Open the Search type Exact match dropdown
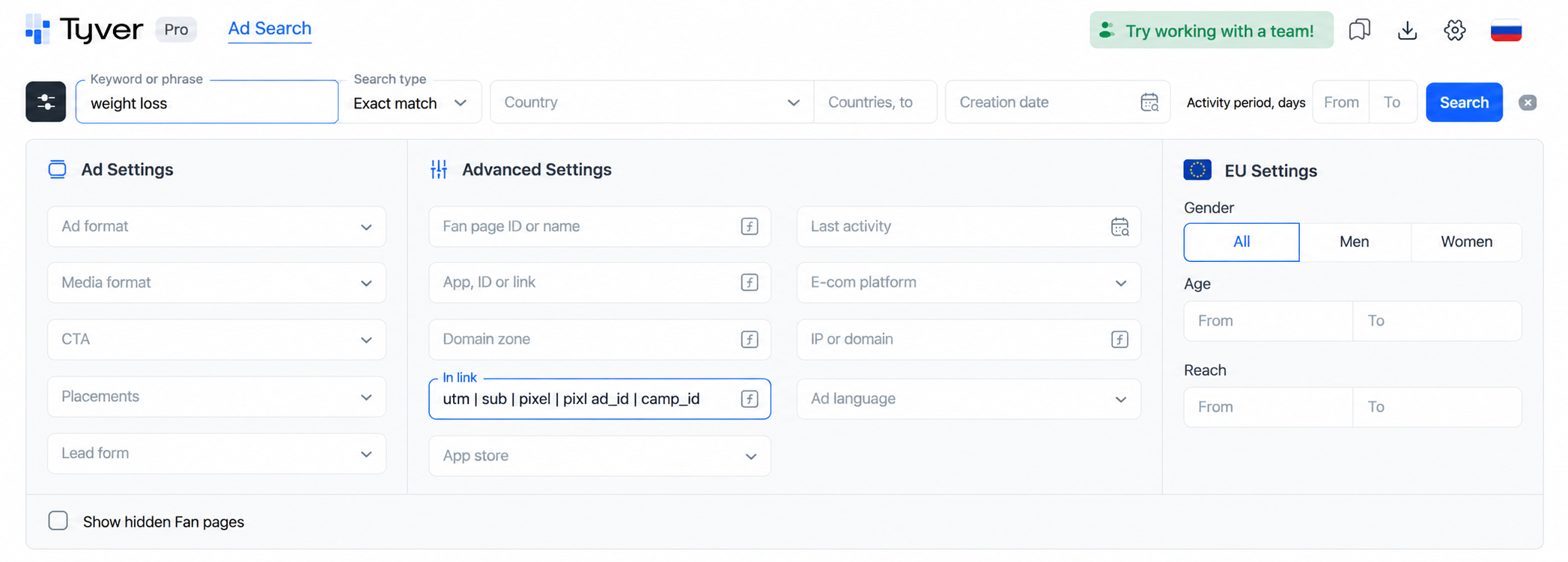 (x=410, y=103)
